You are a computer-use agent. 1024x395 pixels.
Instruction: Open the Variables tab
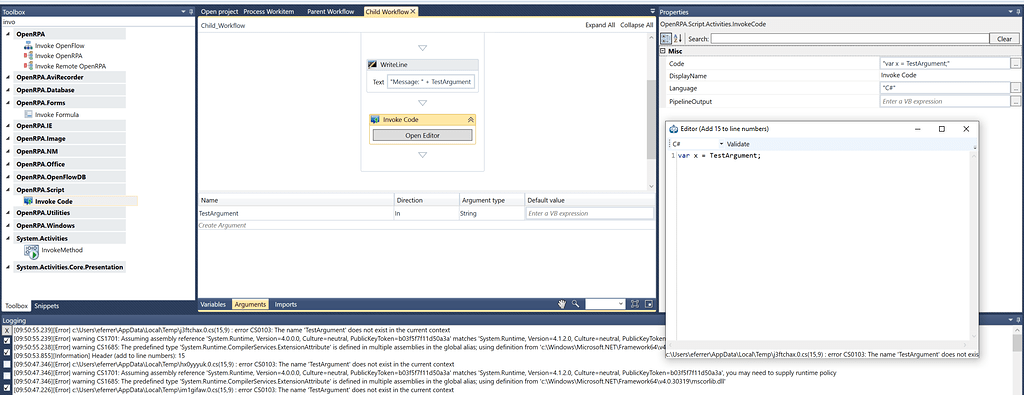213,304
